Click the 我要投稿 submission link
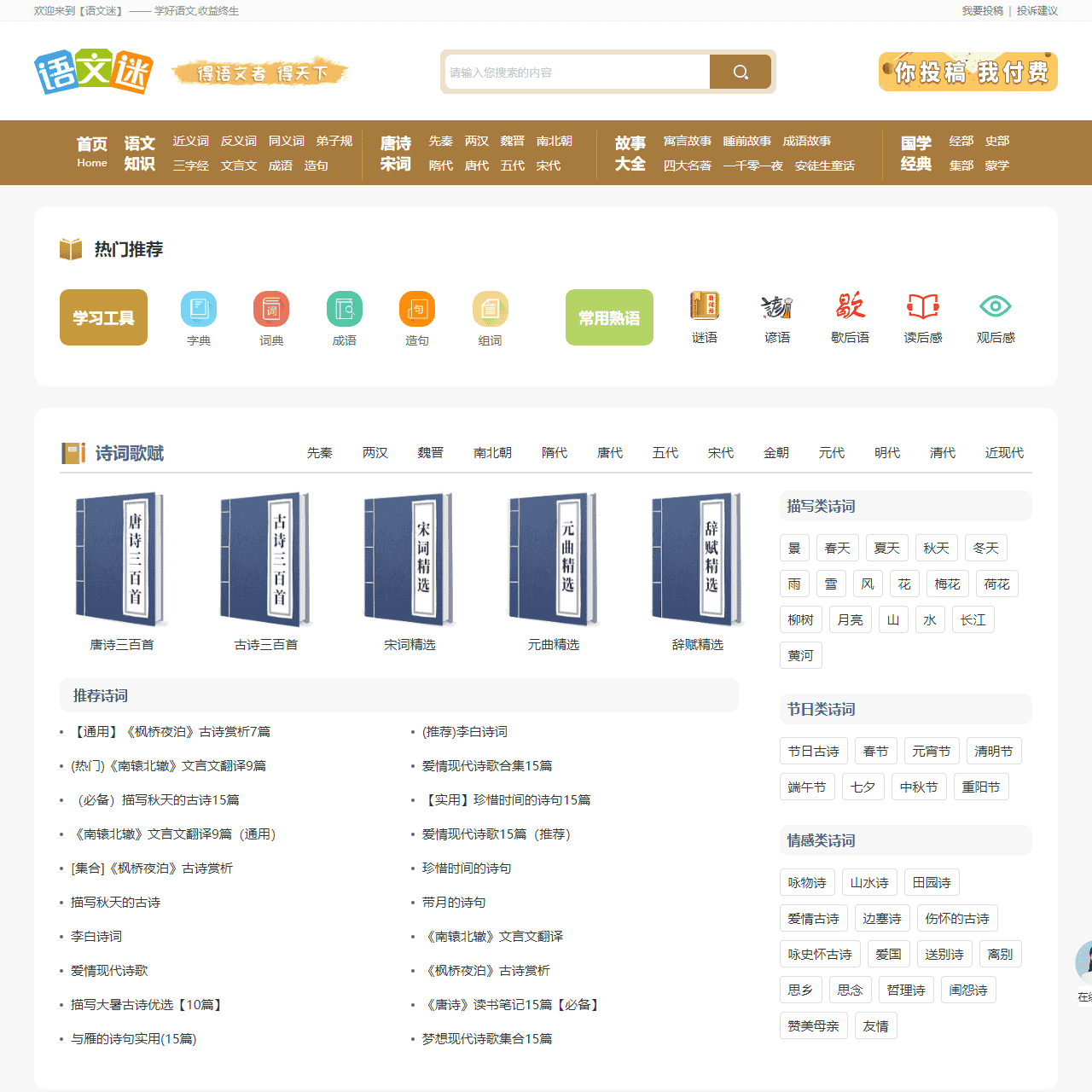 pyautogui.click(x=981, y=11)
